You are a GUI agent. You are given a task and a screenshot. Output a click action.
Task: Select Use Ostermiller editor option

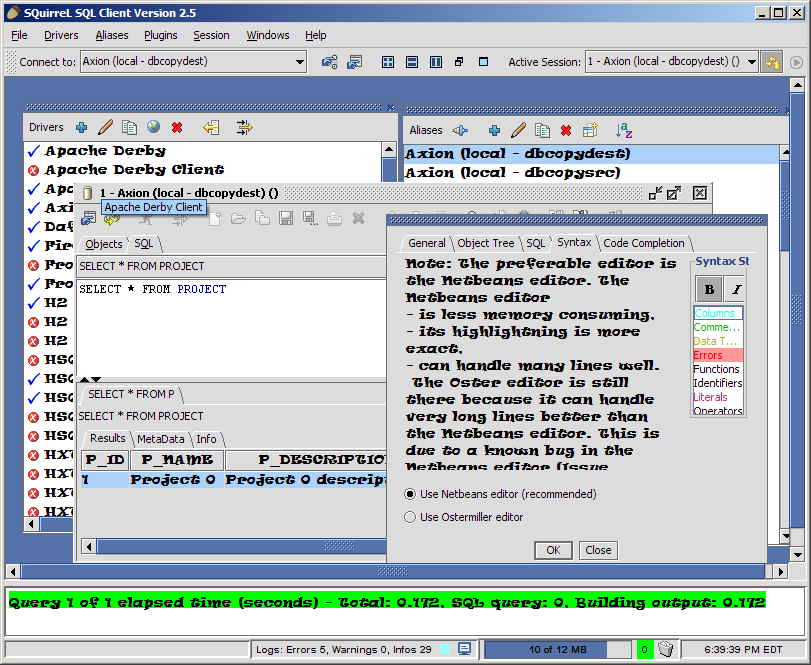click(410, 517)
